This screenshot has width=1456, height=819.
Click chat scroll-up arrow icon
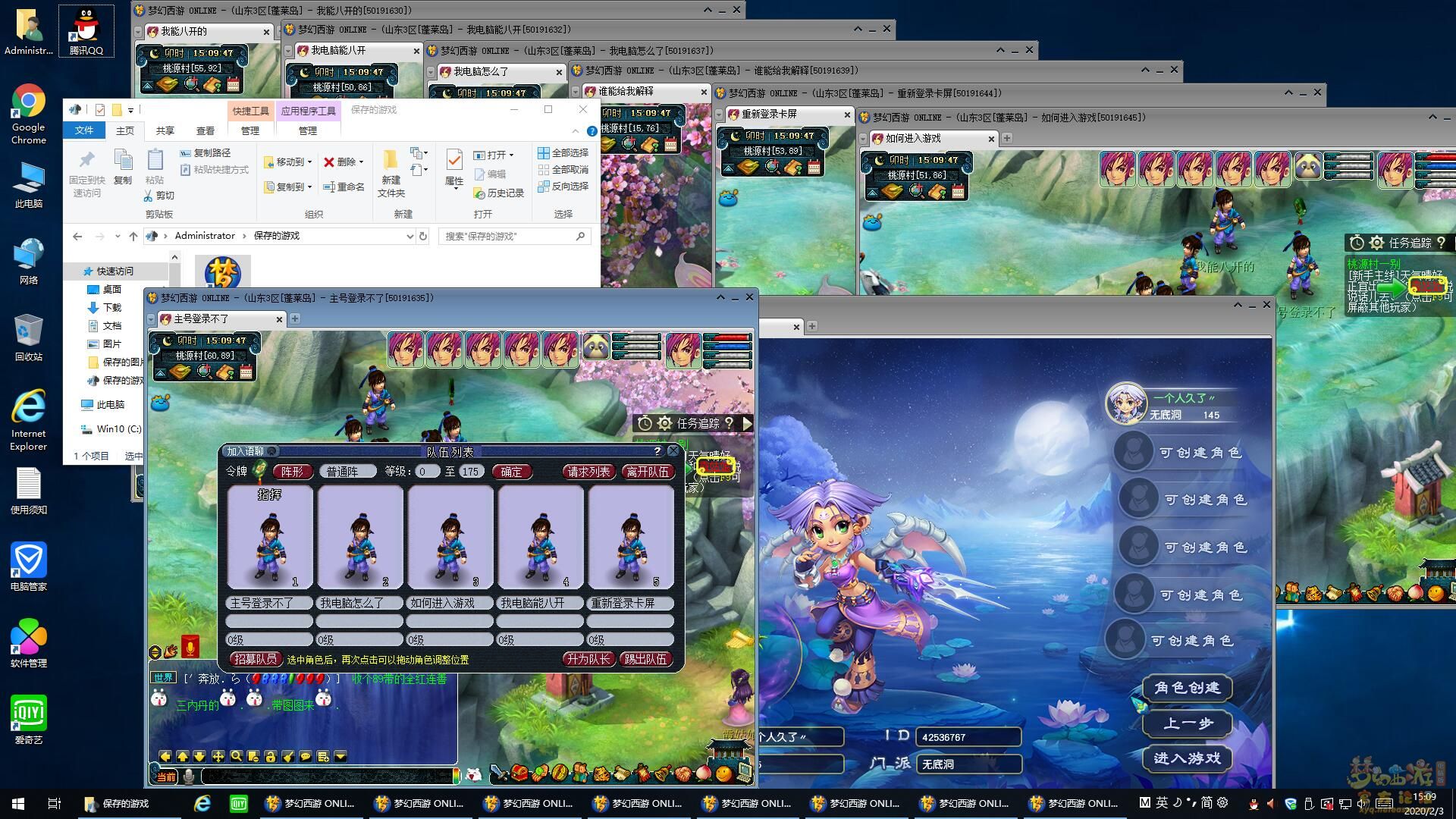tap(183, 756)
